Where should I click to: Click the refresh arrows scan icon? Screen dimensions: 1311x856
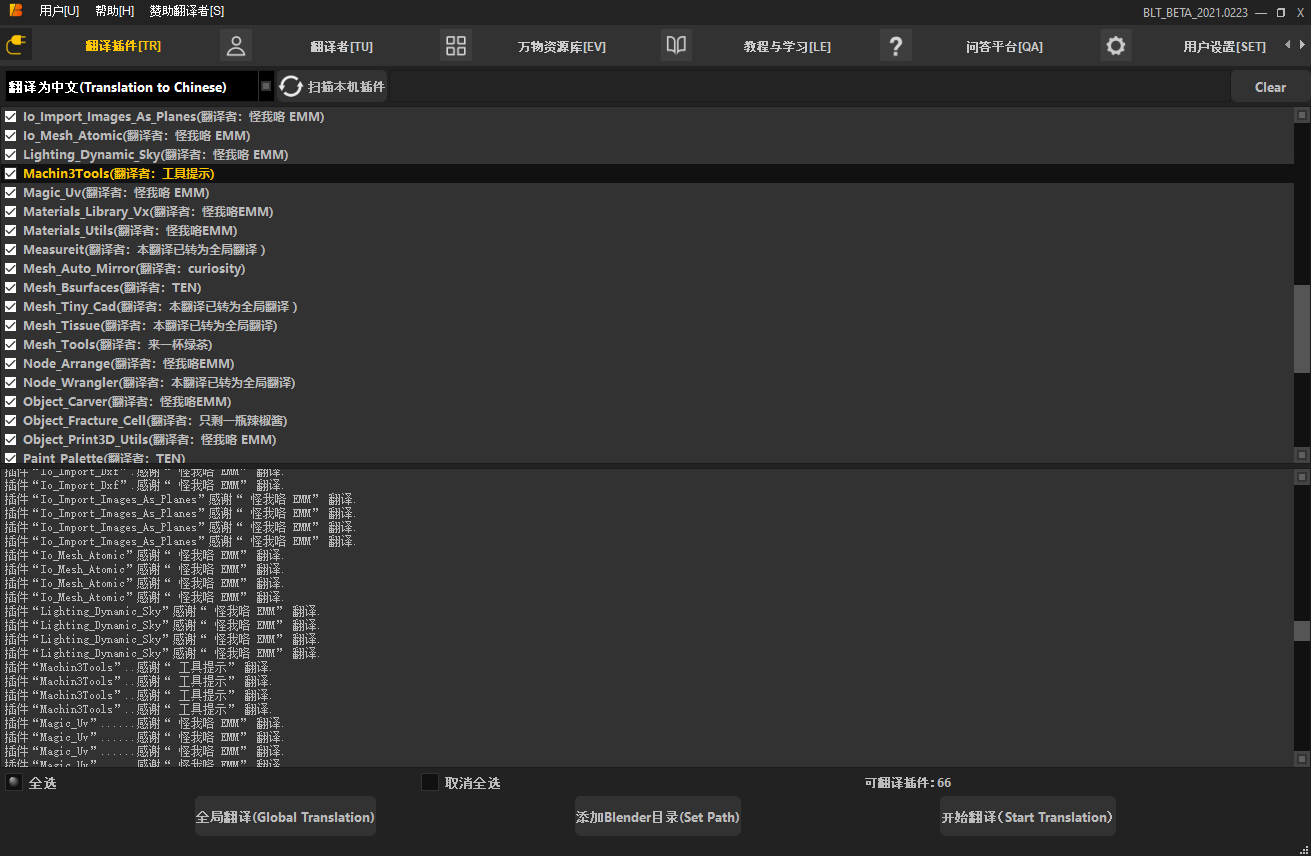(x=290, y=87)
